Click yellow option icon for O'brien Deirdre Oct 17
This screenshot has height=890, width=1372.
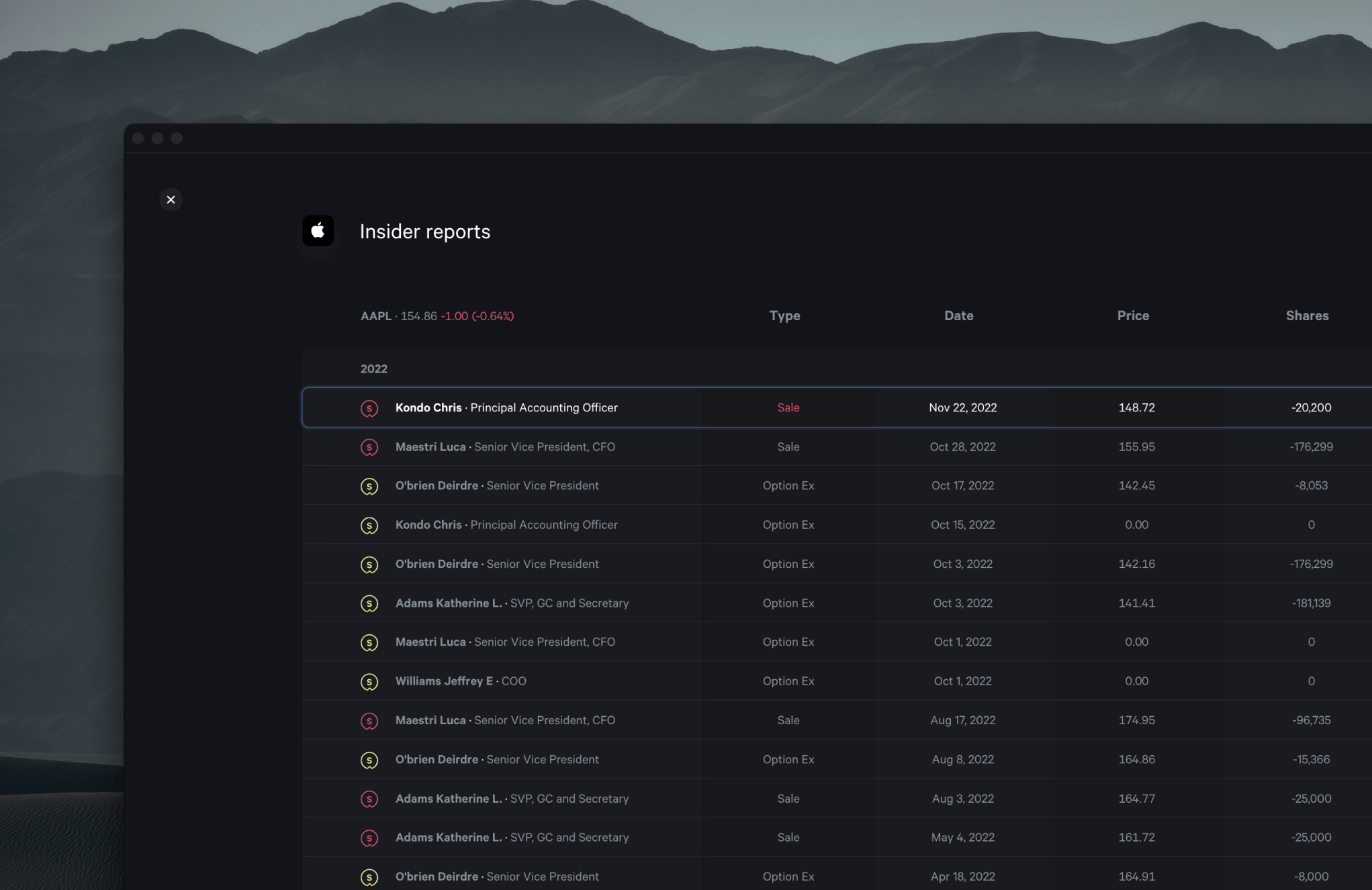pyautogui.click(x=369, y=486)
